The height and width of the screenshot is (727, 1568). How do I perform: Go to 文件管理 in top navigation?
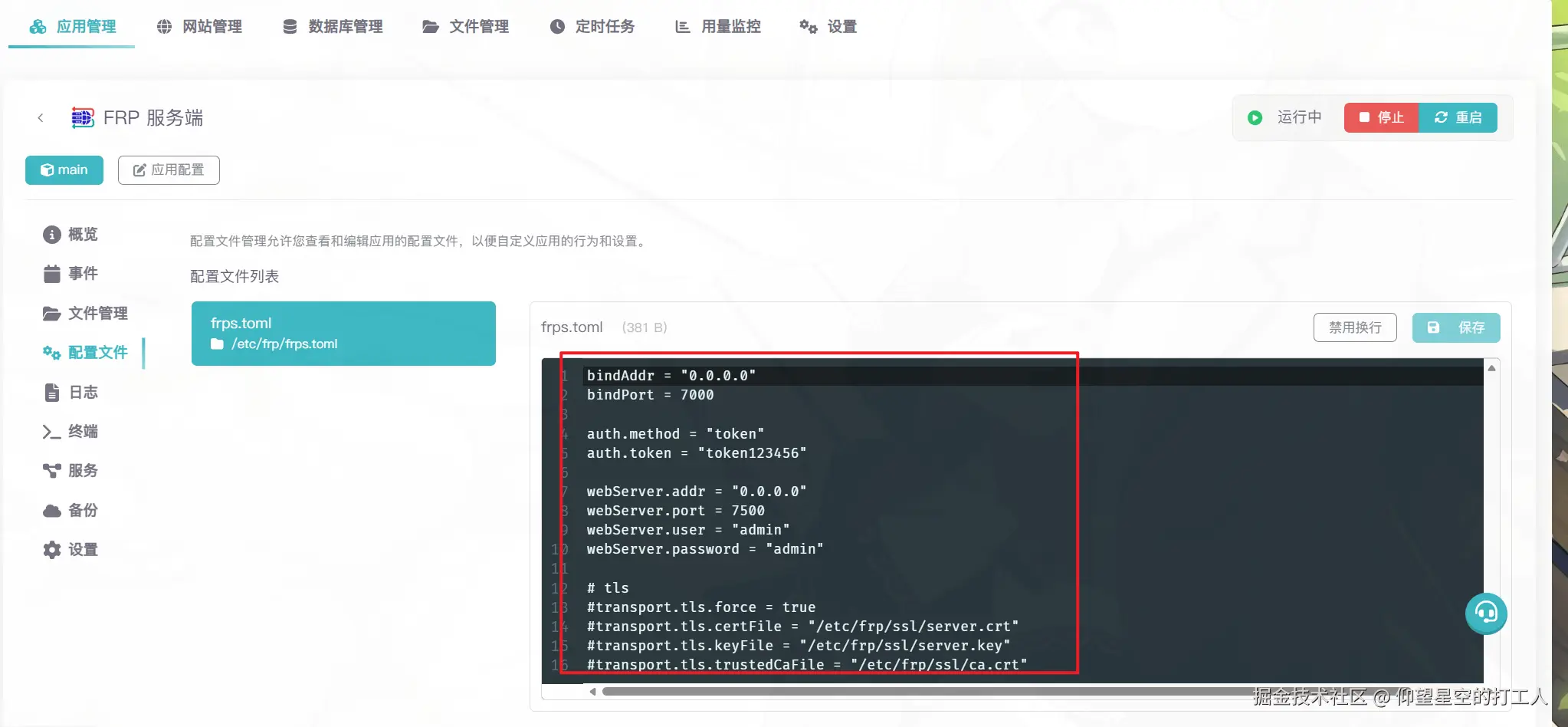point(465,27)
